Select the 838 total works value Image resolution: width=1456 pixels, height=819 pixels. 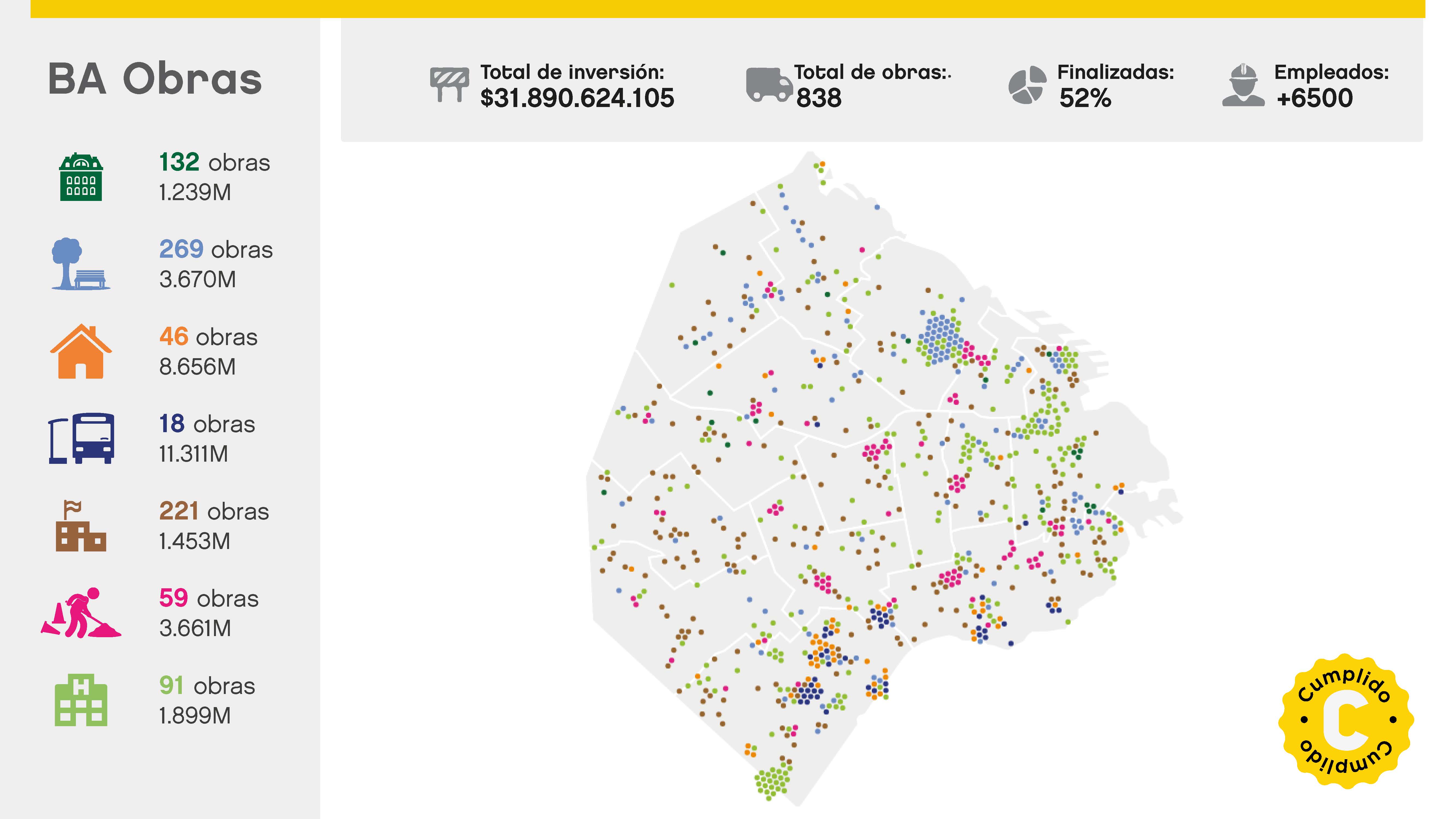coord(819,98)
